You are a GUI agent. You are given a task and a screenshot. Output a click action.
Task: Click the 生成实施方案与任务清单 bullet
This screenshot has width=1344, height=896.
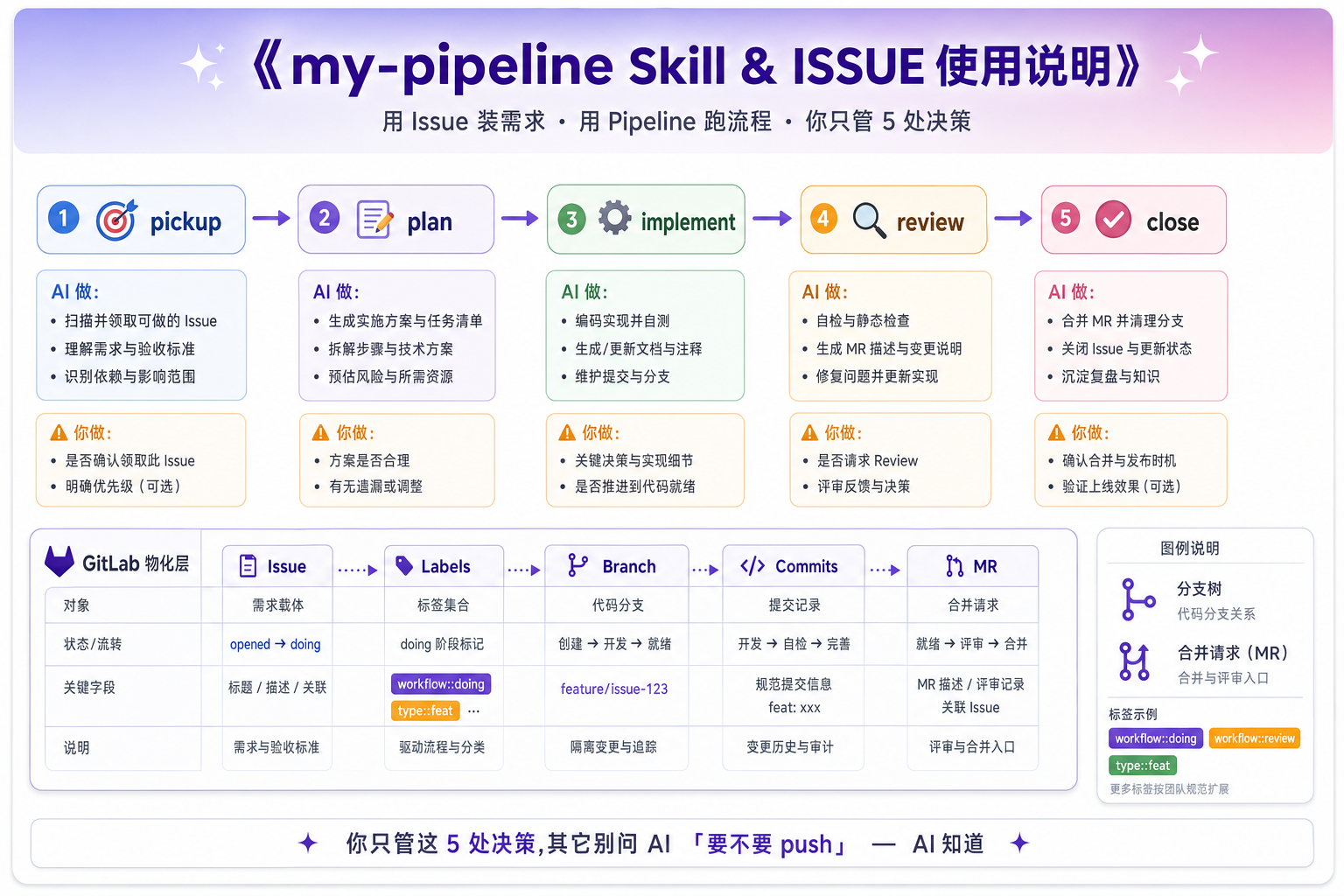click(x=405, y=321)
